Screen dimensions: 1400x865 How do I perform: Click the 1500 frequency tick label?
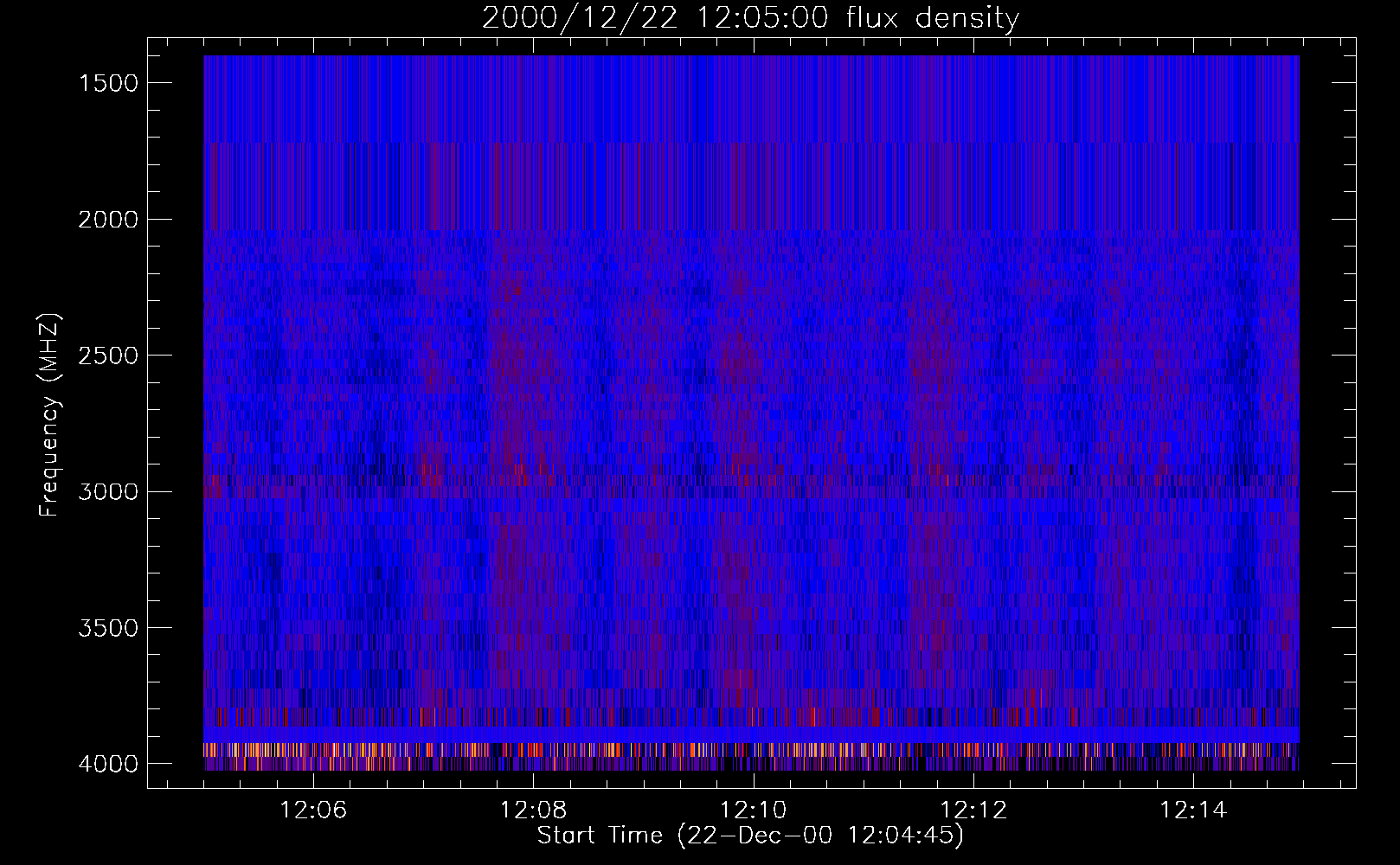pyautogui.click(x=108, y=83)
